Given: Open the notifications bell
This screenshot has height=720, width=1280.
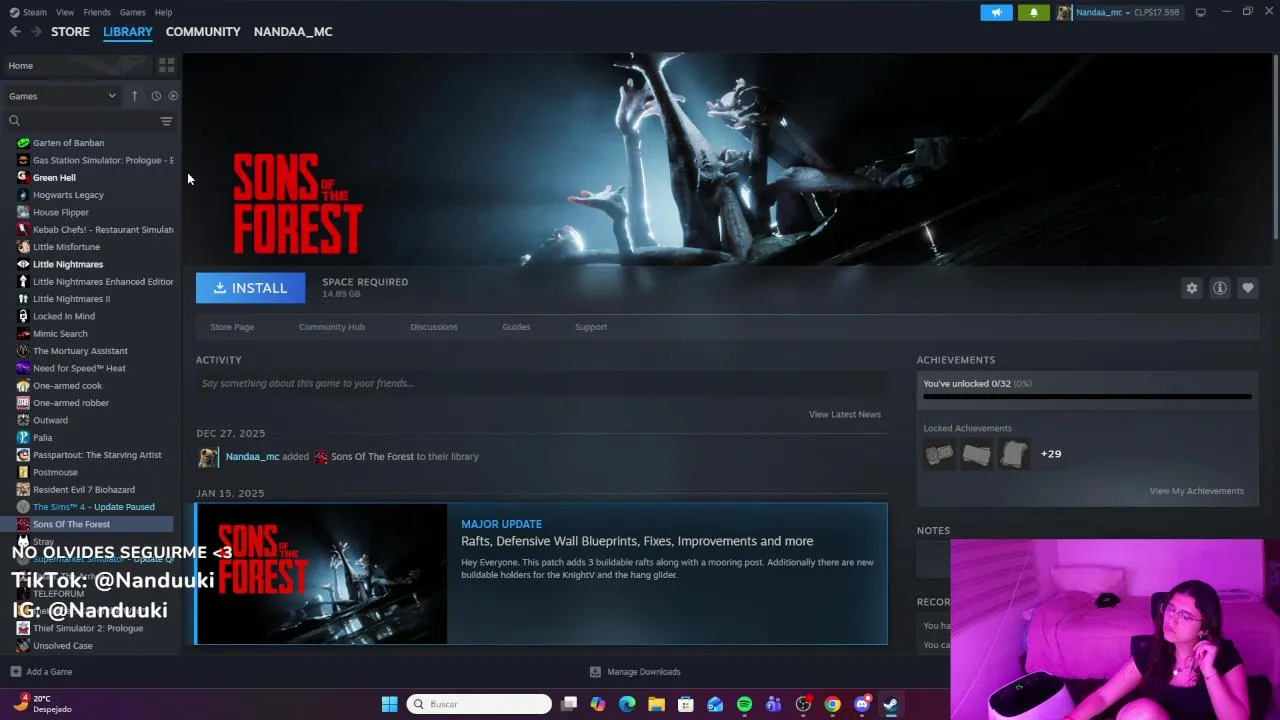Looking at the screenshot, I should (x=1033, y=12).
